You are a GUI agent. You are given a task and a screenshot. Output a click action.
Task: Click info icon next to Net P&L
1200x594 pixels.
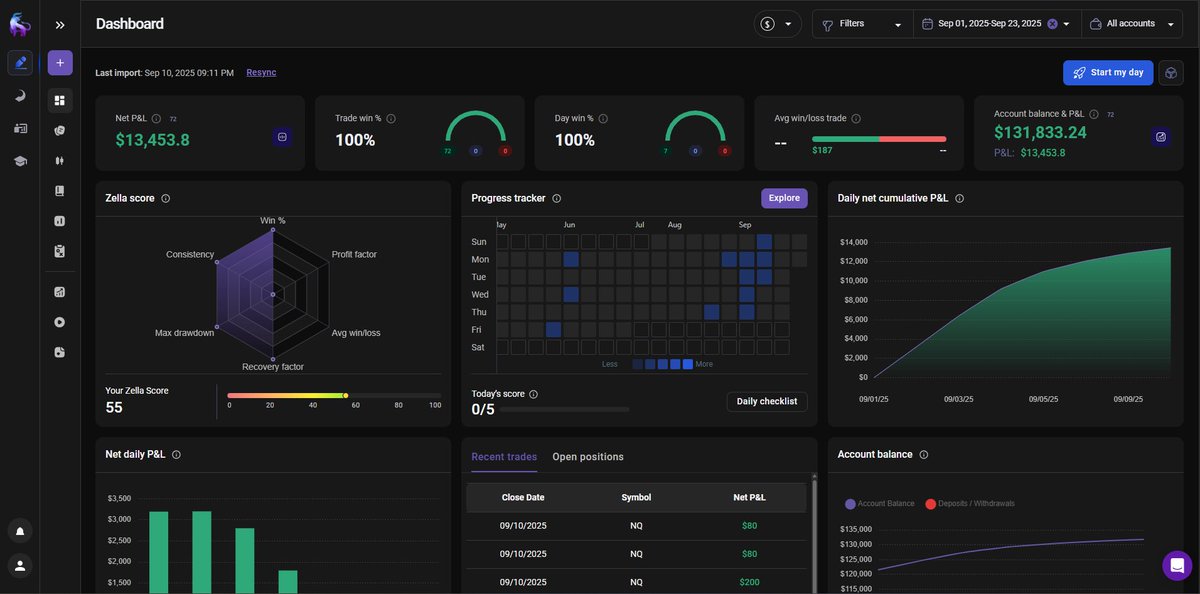[x=156, y=118]
